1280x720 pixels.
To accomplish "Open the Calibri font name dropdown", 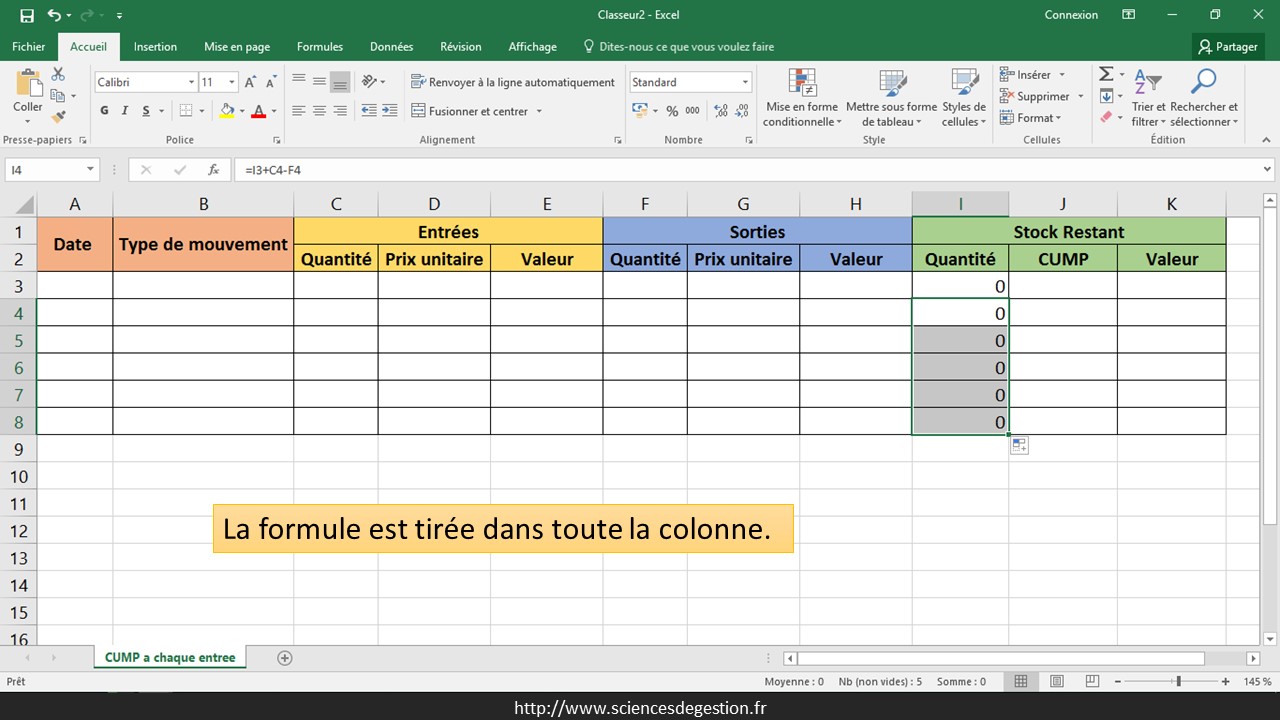I will click(x=191, y=82).
